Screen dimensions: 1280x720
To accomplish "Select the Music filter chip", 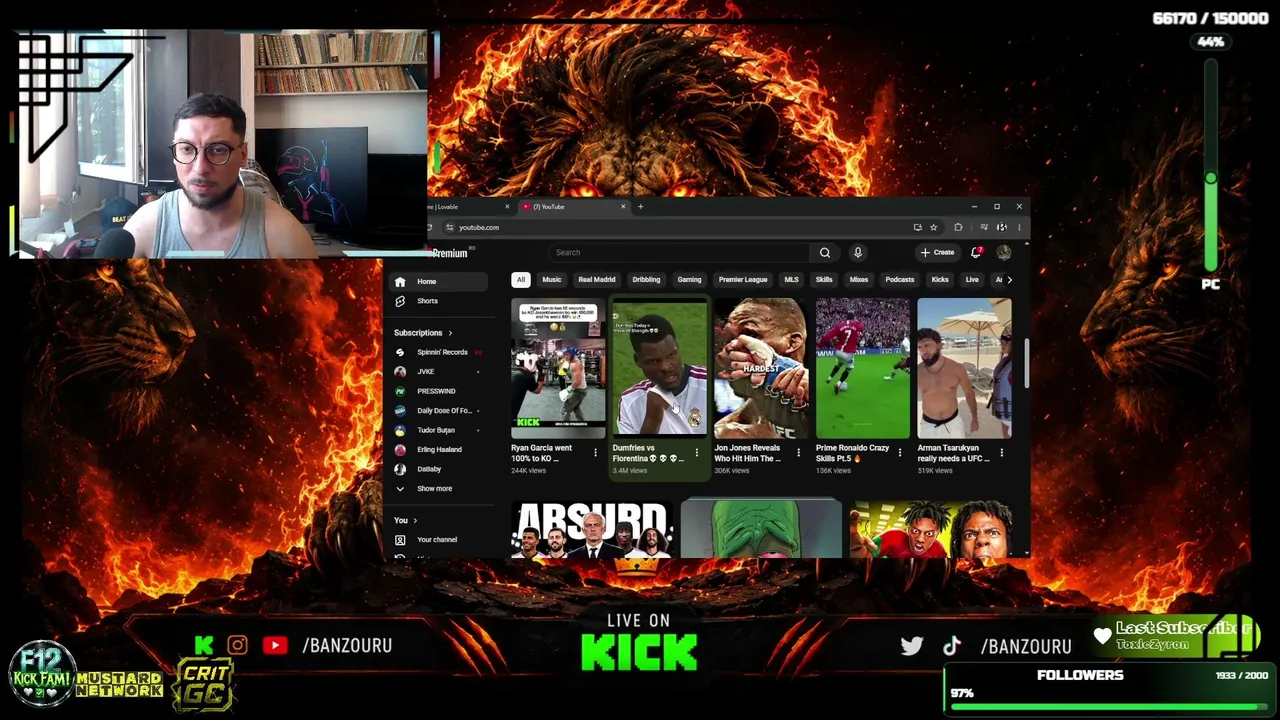I will pyautogui.click(x=552, y=280).
